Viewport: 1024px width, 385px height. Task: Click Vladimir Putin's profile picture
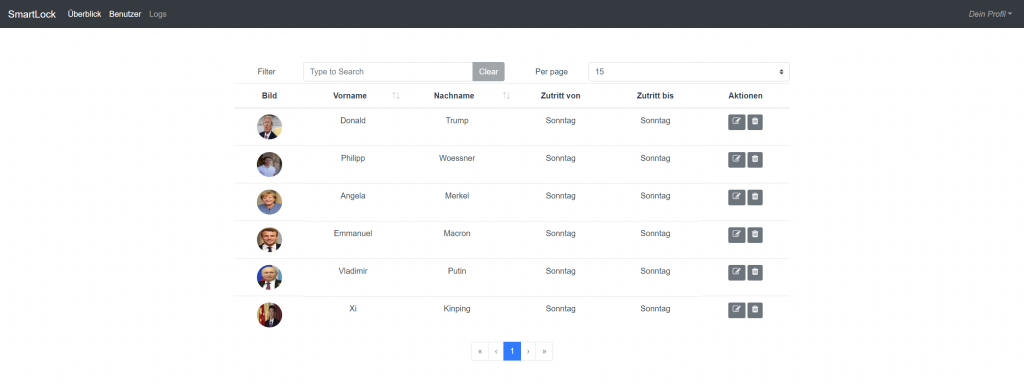[269, 277]
